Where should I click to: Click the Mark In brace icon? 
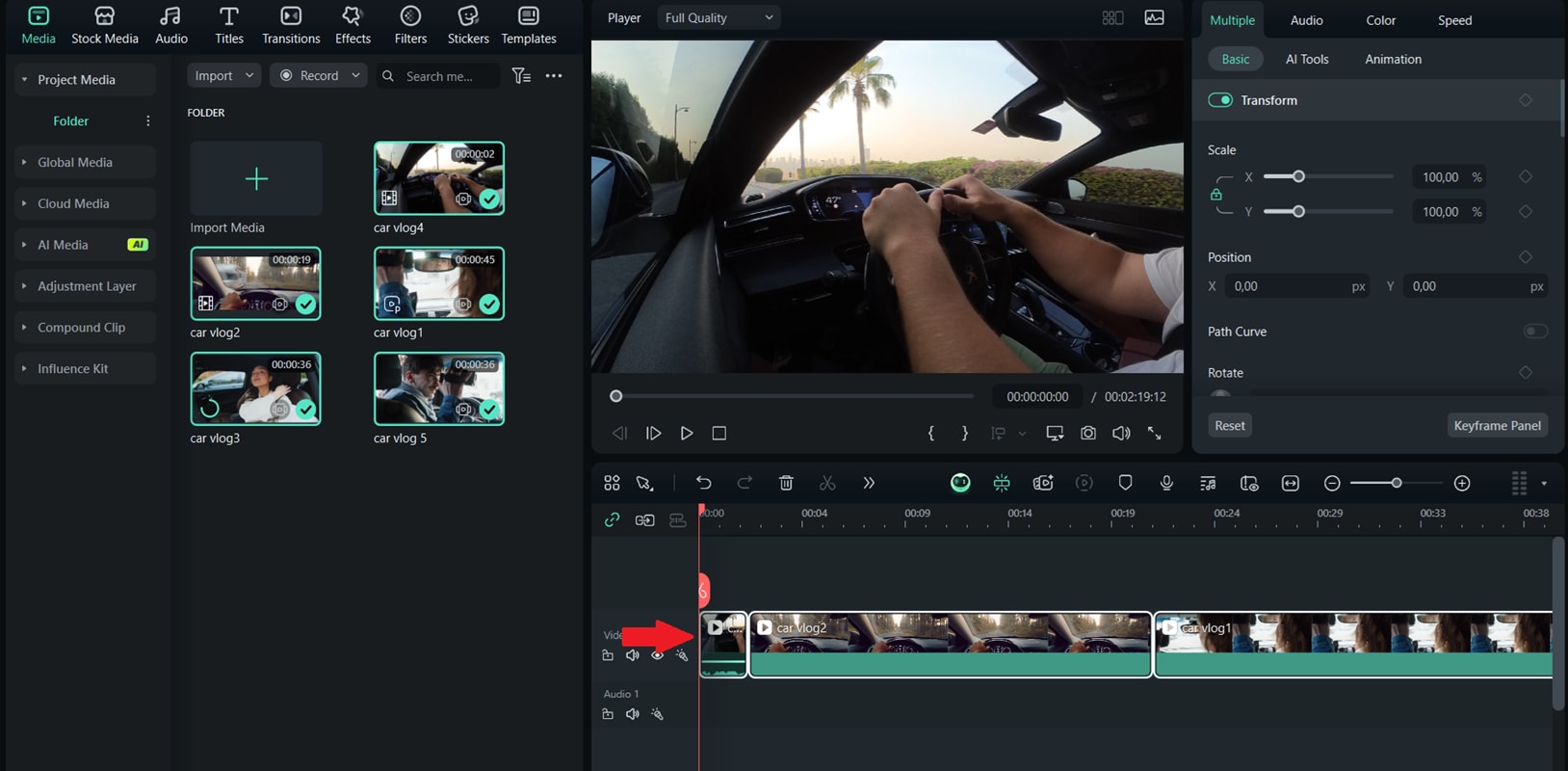(x=931, y=434)
